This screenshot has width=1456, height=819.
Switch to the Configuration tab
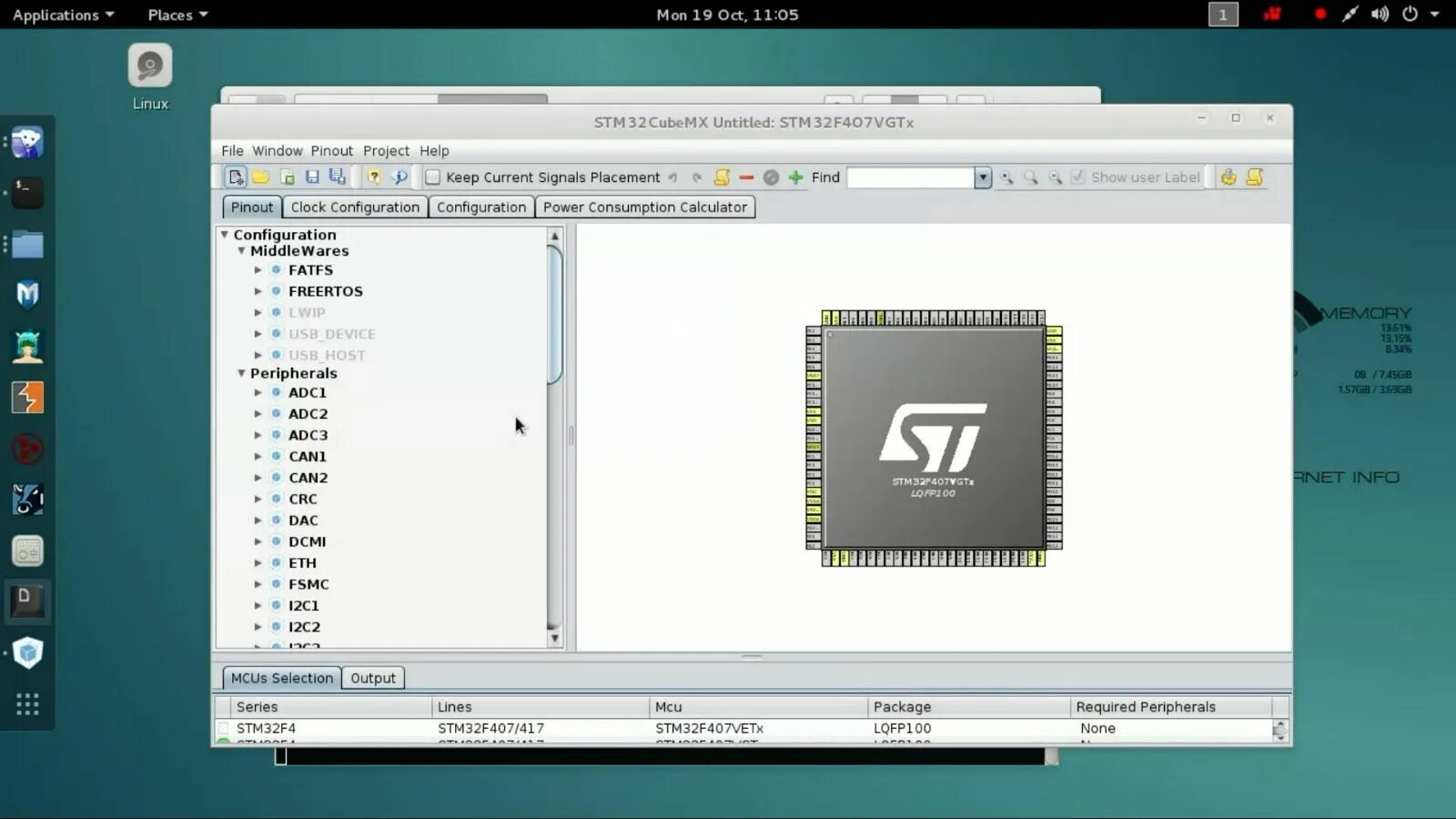(481, 207)
